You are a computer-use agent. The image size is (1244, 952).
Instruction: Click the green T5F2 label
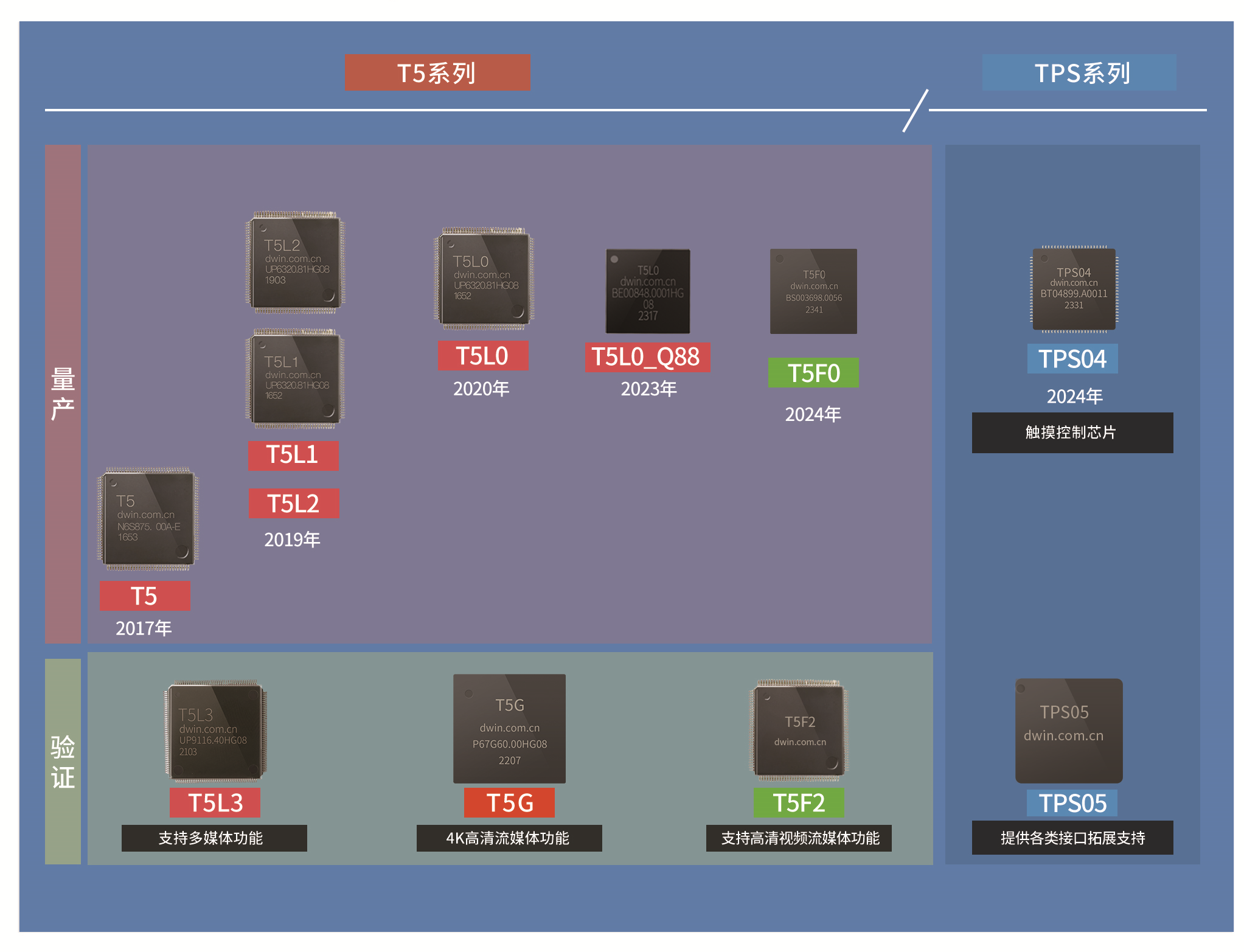point(799,803)
